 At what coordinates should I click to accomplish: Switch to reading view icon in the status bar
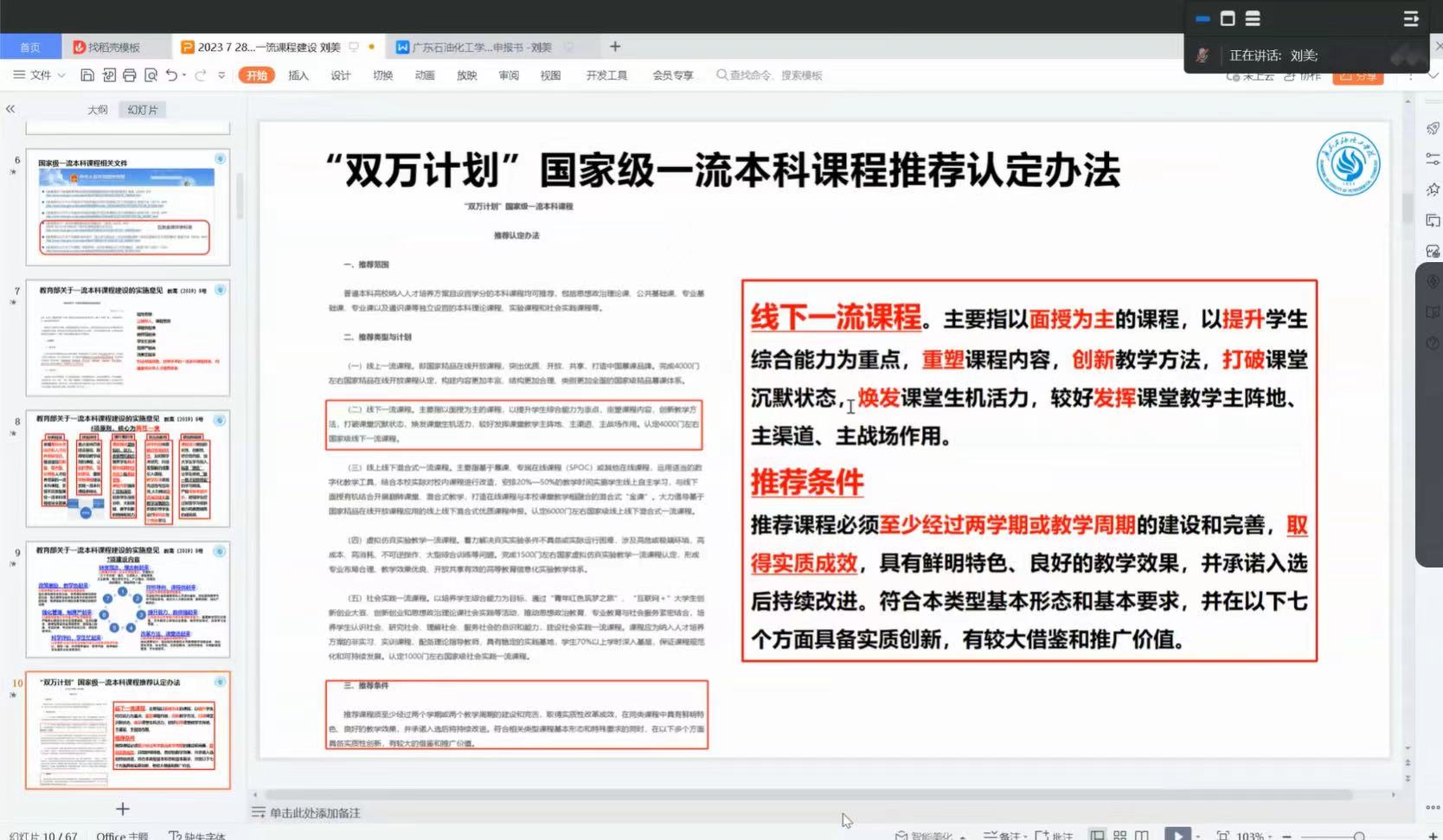click(x=1142, y=836)
